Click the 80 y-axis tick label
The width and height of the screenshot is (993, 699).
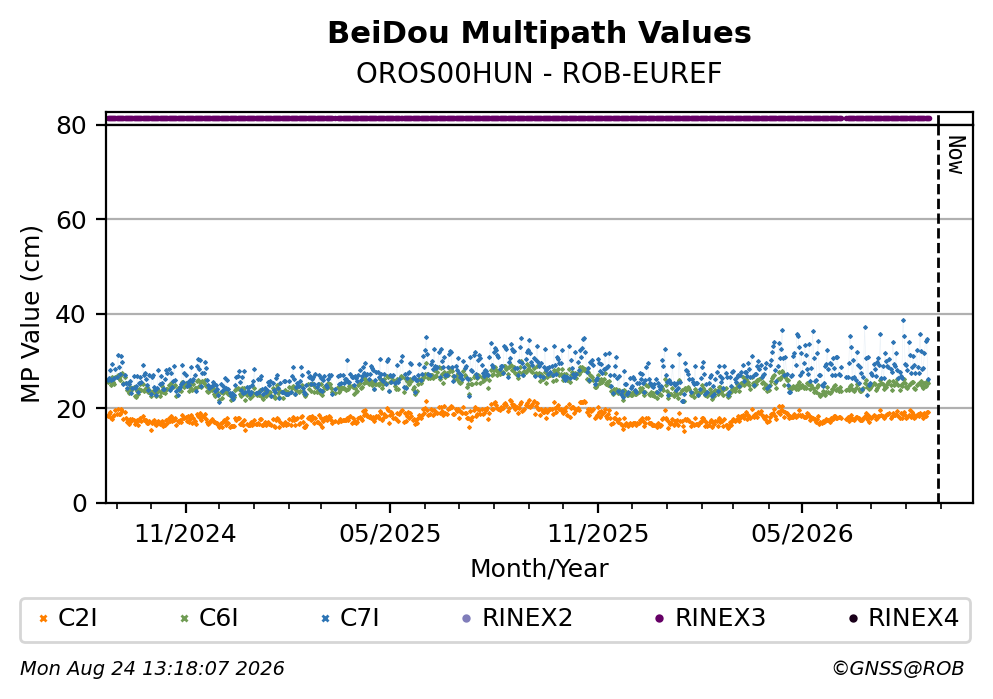(72, 125)
